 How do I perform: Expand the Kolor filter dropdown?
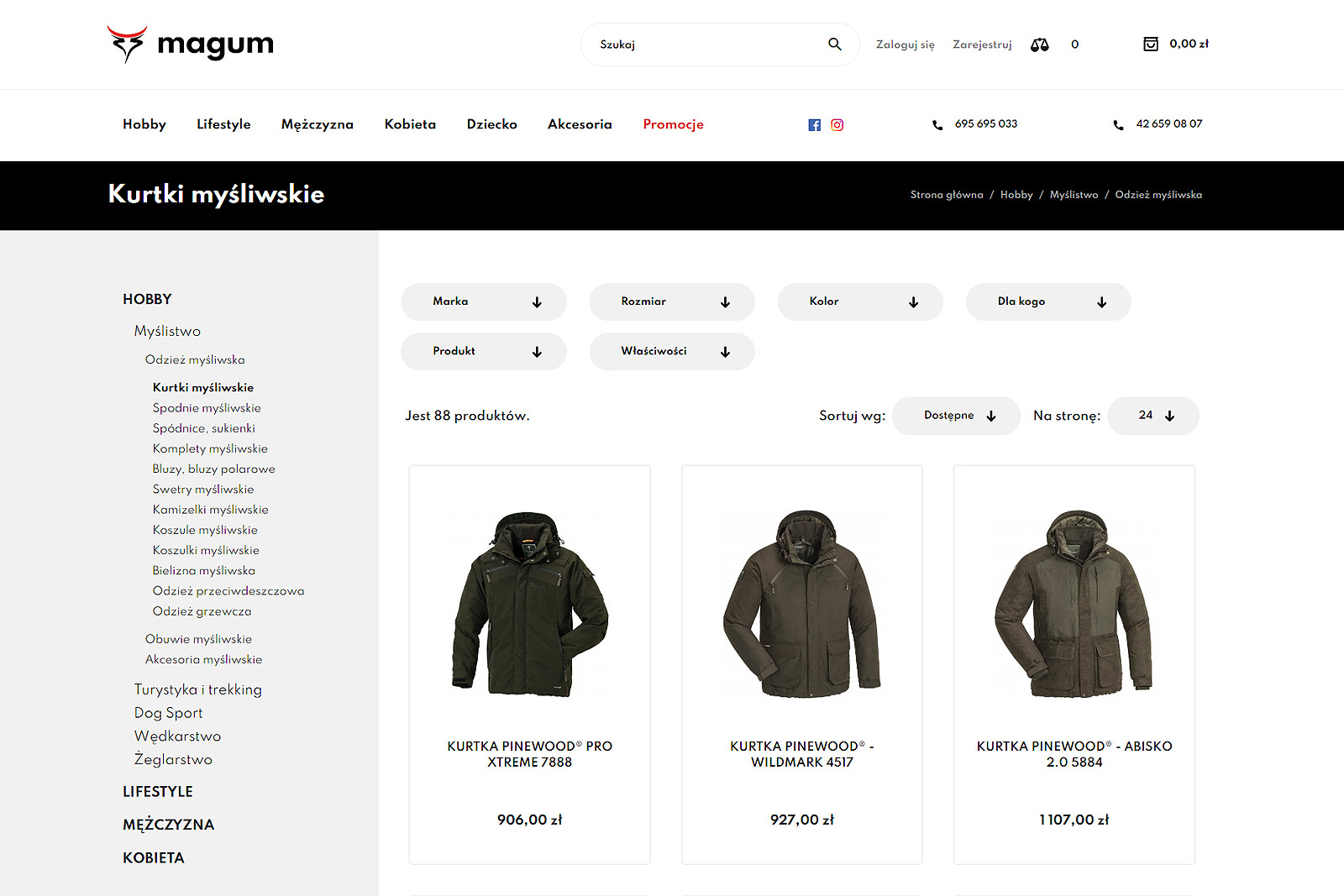(860, 301)
